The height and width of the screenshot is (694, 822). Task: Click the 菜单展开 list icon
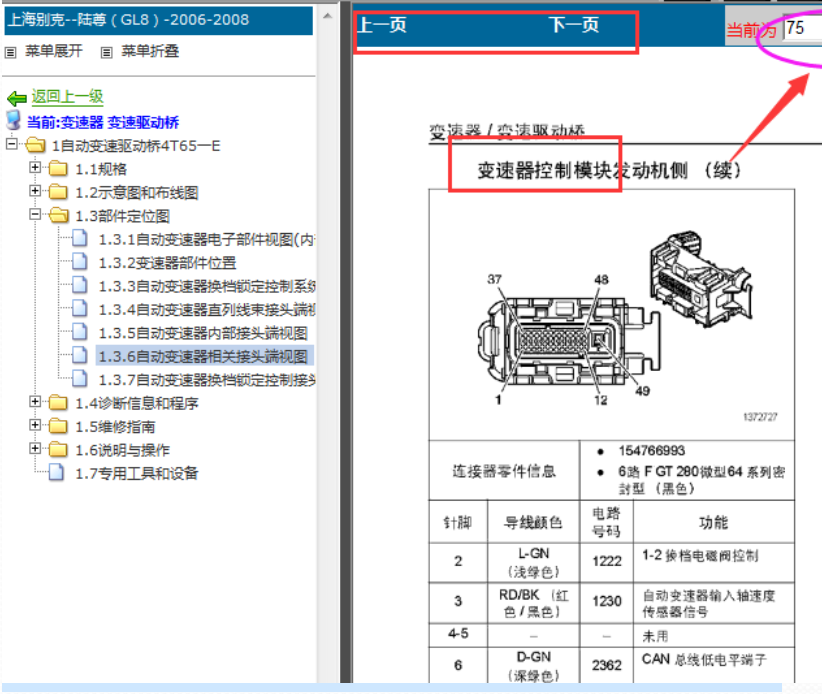pos(10,52)
